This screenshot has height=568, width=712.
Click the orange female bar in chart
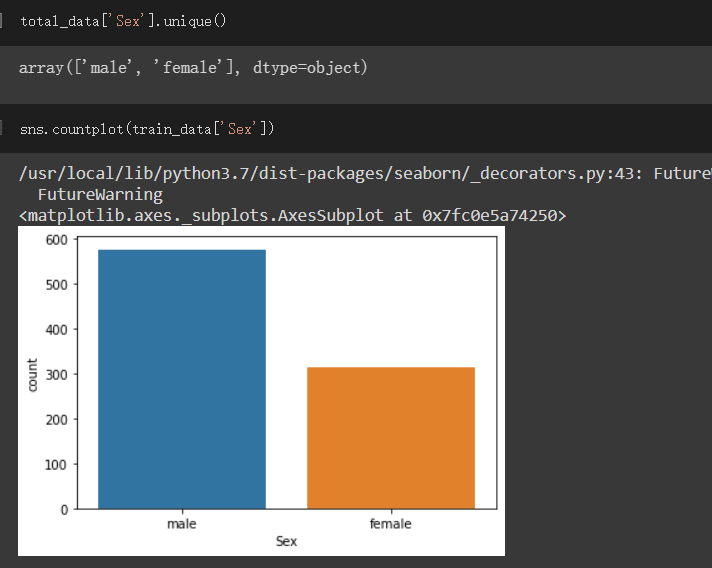click(x=391, y=438)
